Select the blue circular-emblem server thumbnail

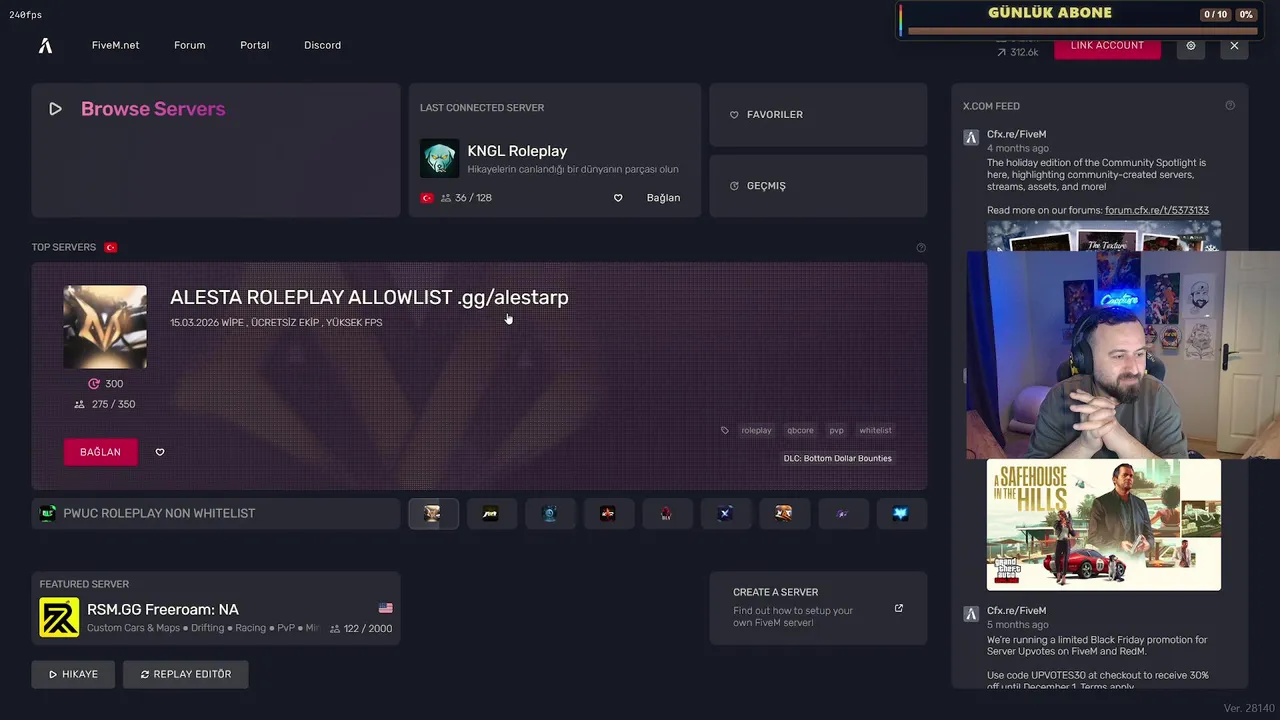click(x=549, y=514)
